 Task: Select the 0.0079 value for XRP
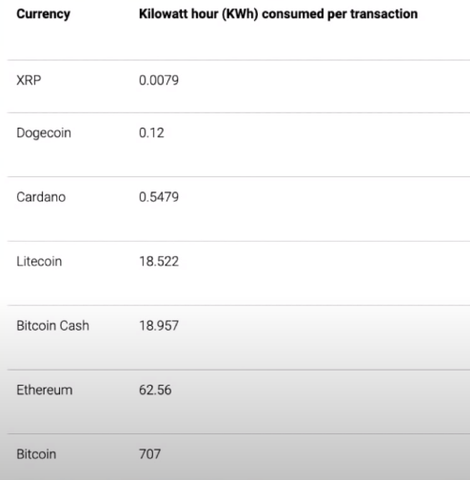pyautogui.click(x=159, y=80)
